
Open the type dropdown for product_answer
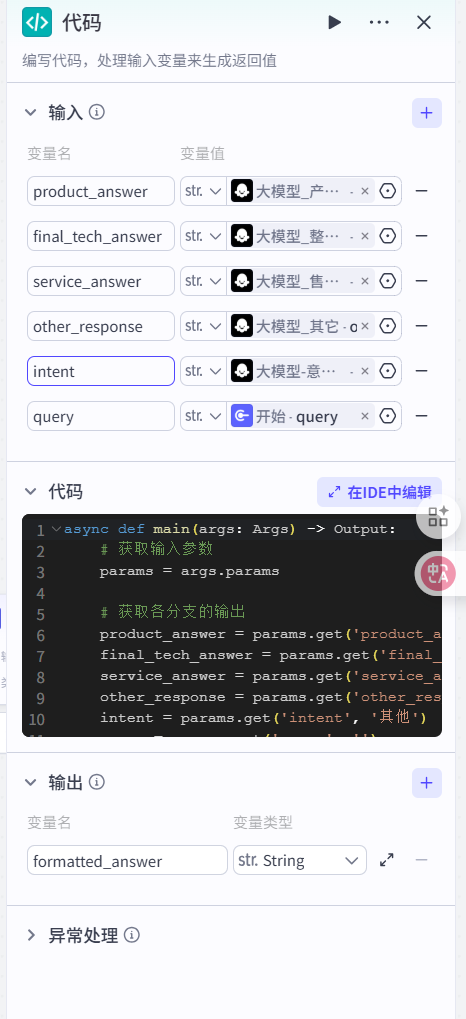coord(203,191)
